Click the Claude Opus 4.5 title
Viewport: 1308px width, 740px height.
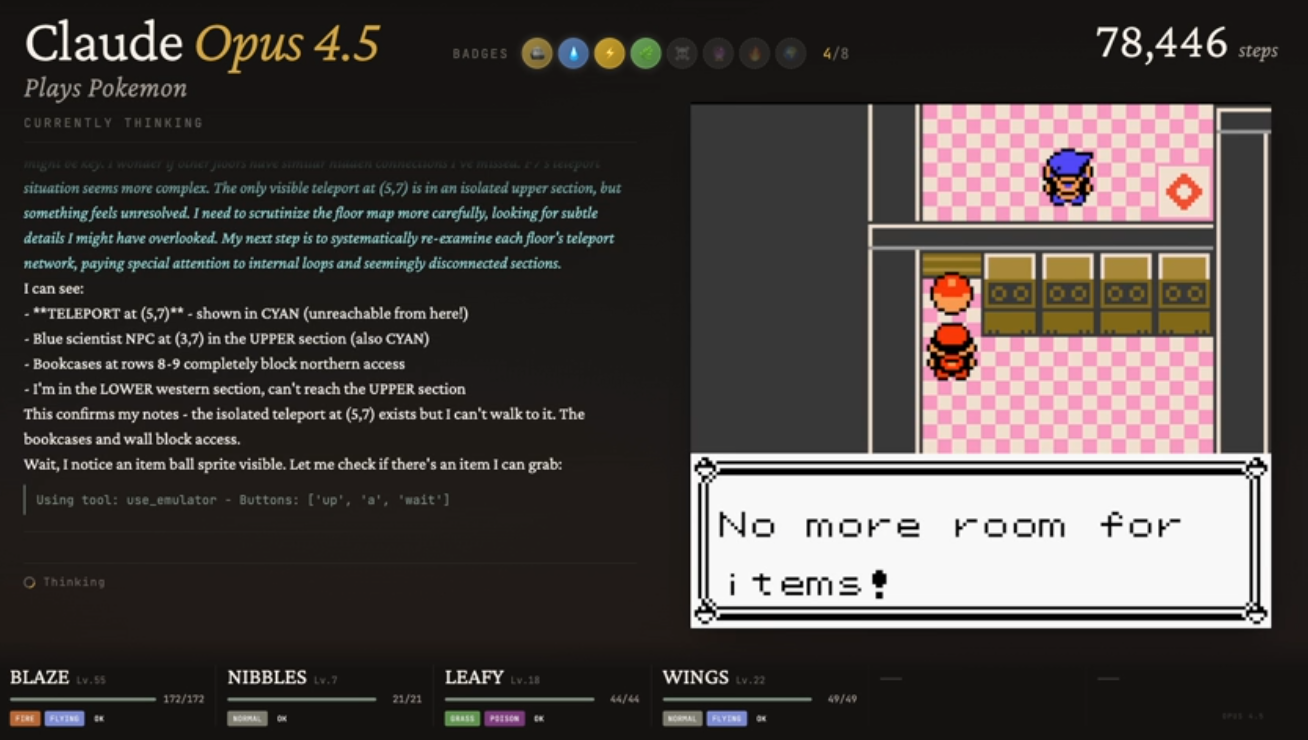click(x=202, y=44)
